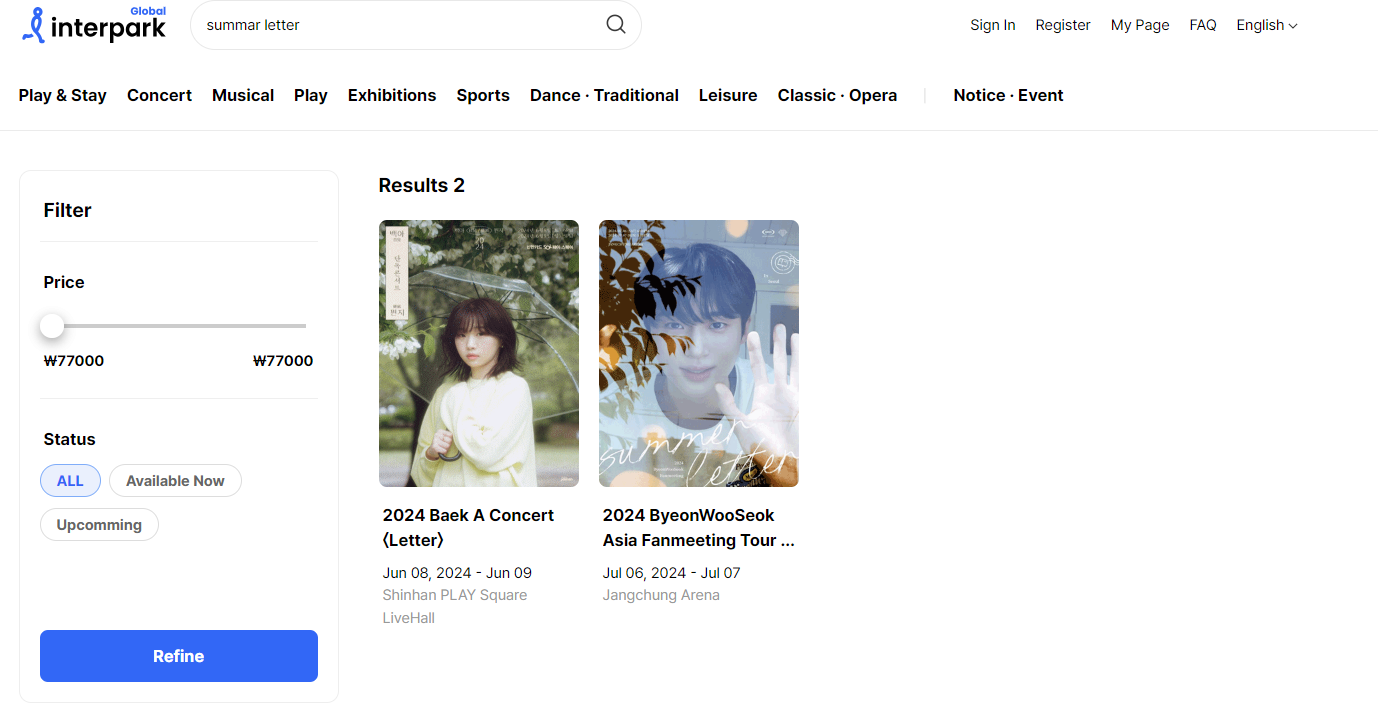Screen dimensions: 1378x714
Task: Select the ALL status filter
Action: [x=70, y=481]
